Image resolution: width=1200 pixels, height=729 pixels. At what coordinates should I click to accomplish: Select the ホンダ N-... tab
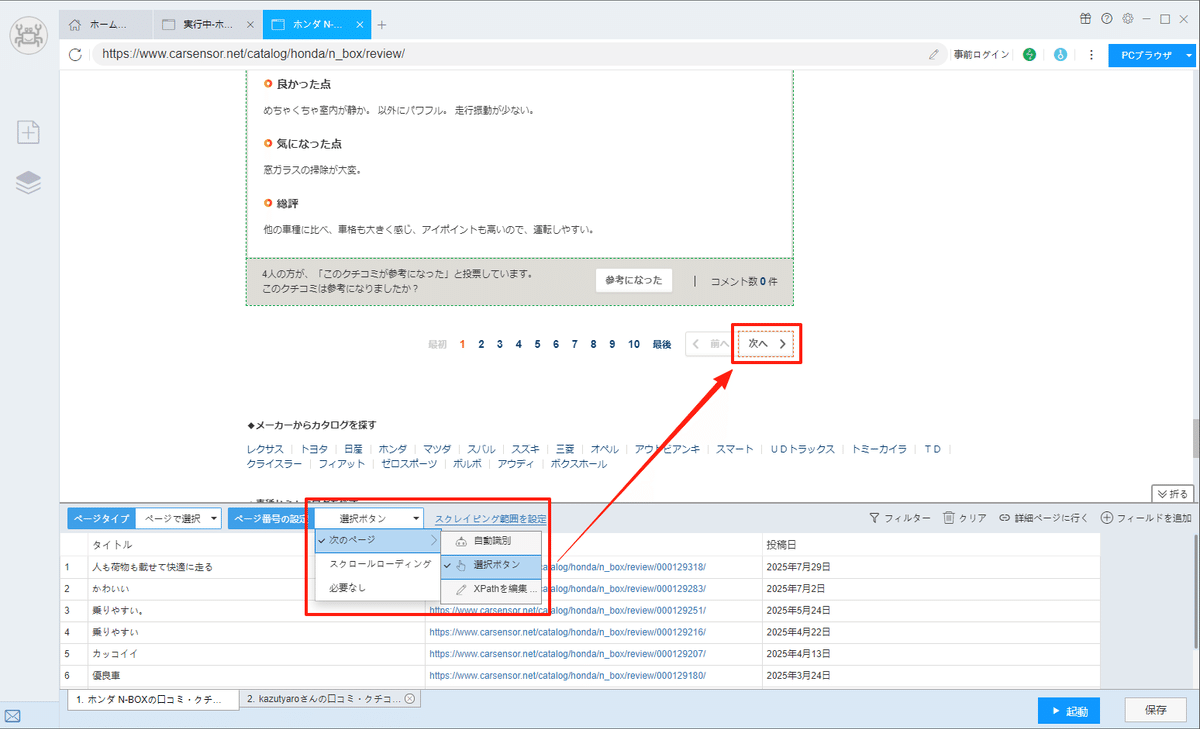317,24
